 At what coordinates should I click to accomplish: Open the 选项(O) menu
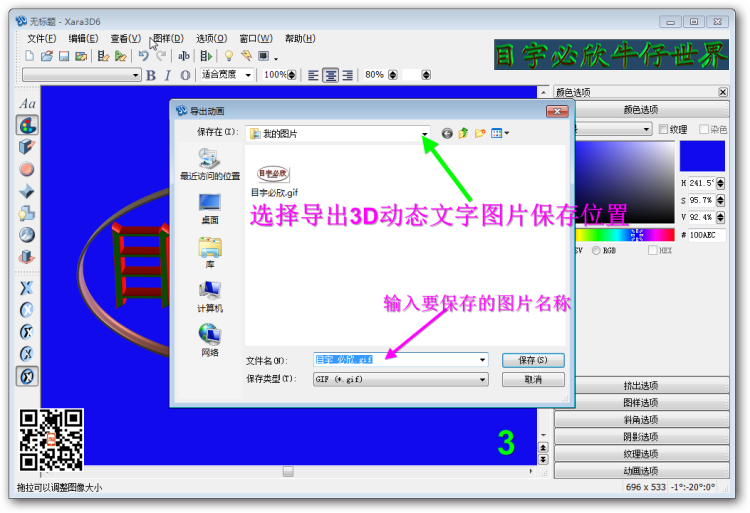click(x=211, y=39)
